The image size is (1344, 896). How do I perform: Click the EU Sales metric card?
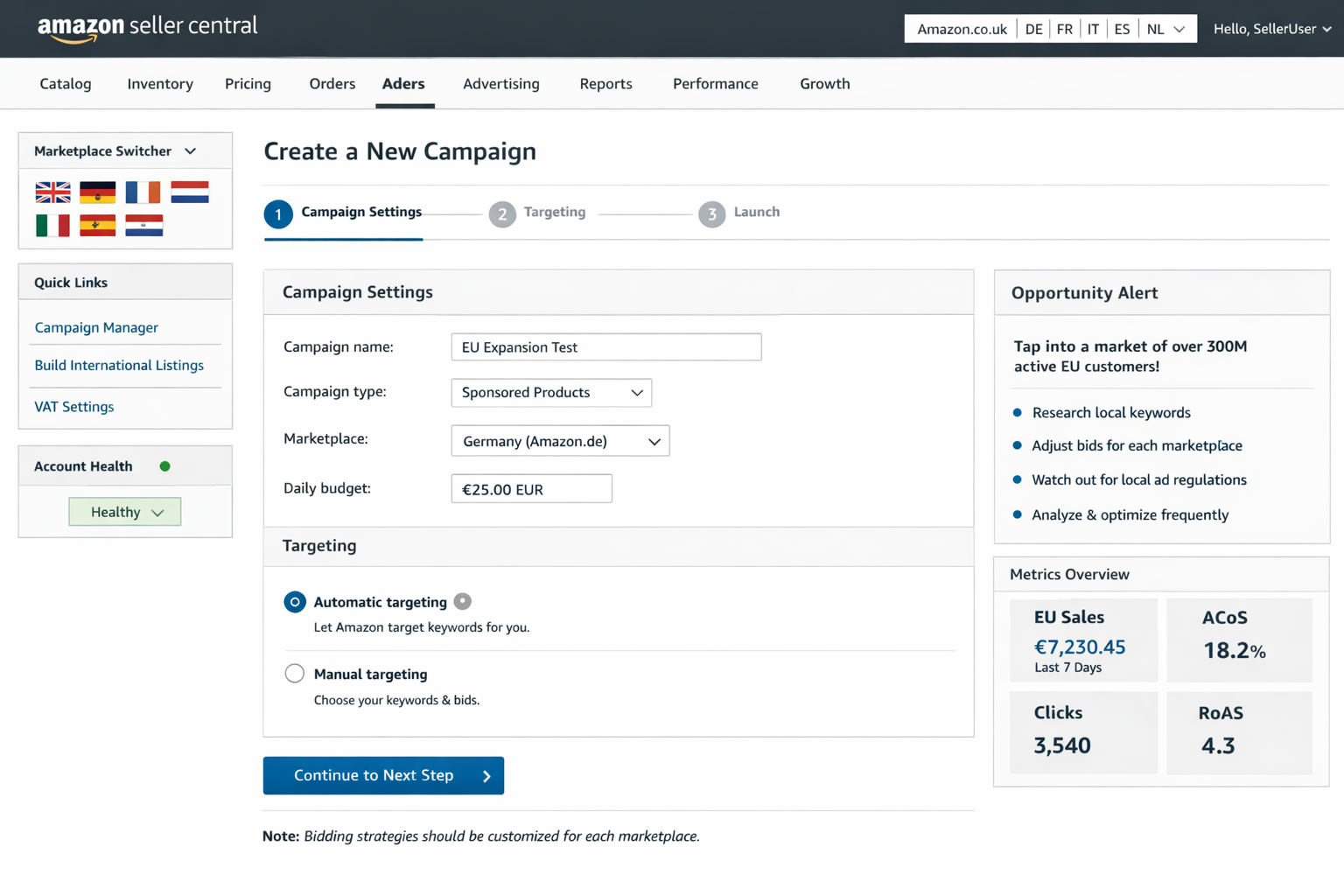click(1083, 640)
